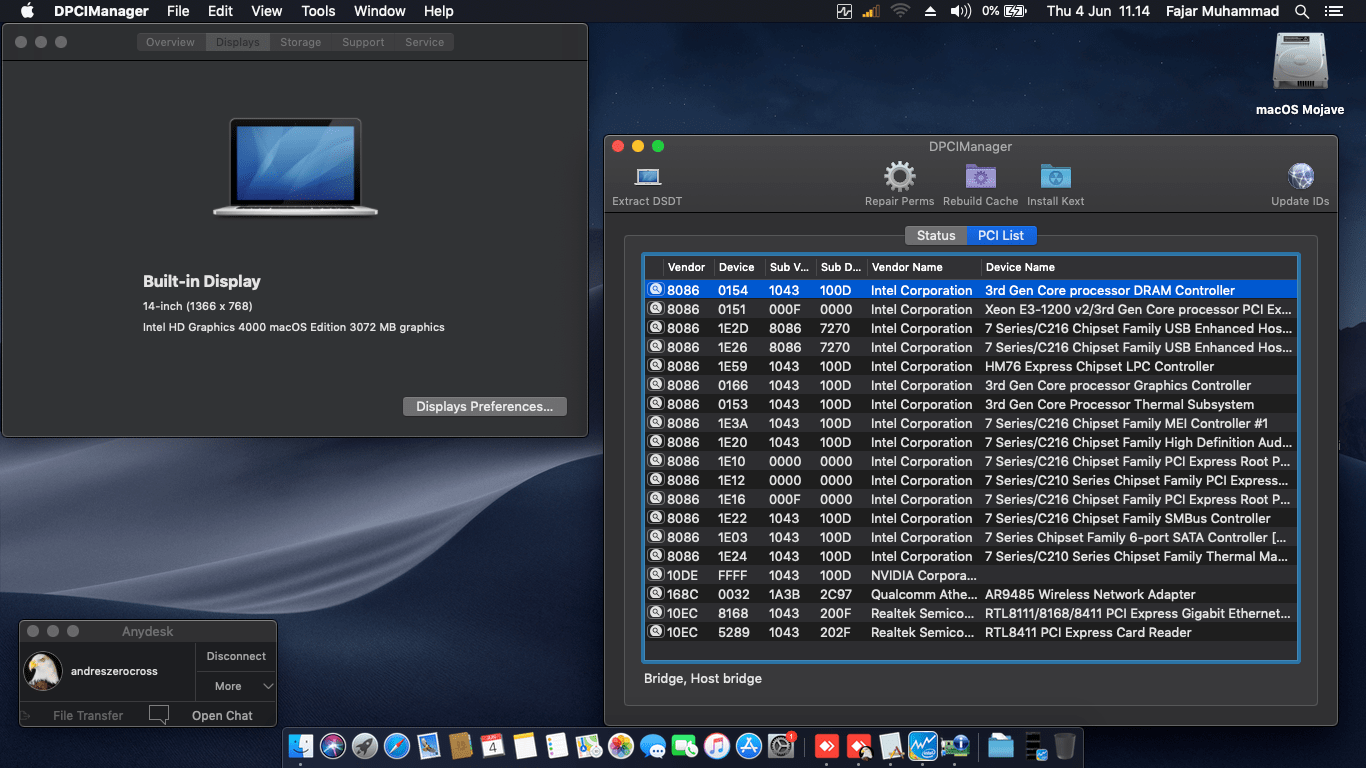Click the eject icon in menu bar
The height and width of the screenshot is (768, 1366).
click(930, 11)
